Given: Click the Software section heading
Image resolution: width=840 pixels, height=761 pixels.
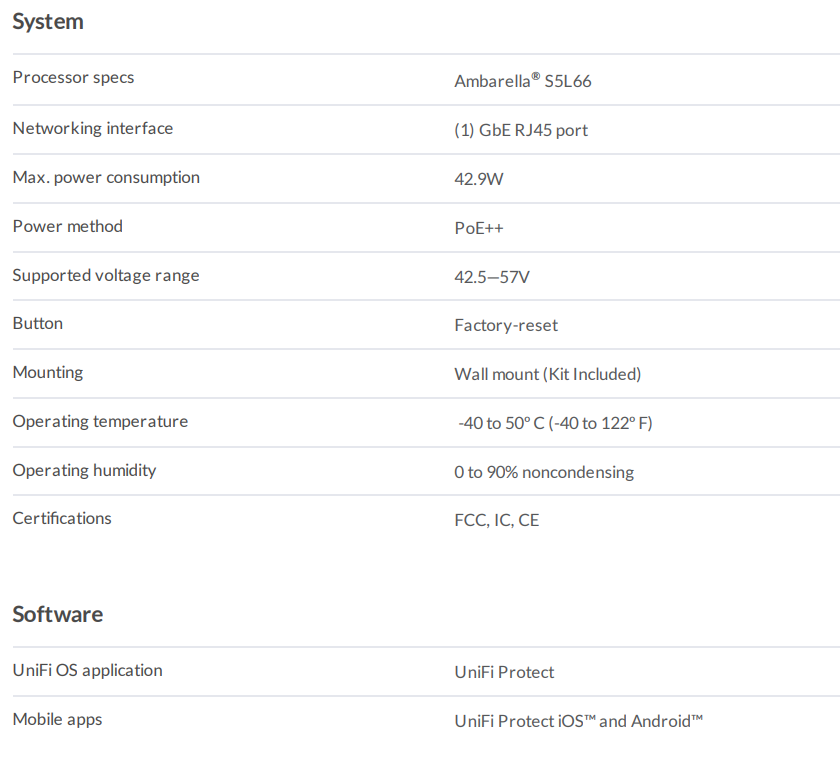Looking at the screenshot, I should [58, 614].
